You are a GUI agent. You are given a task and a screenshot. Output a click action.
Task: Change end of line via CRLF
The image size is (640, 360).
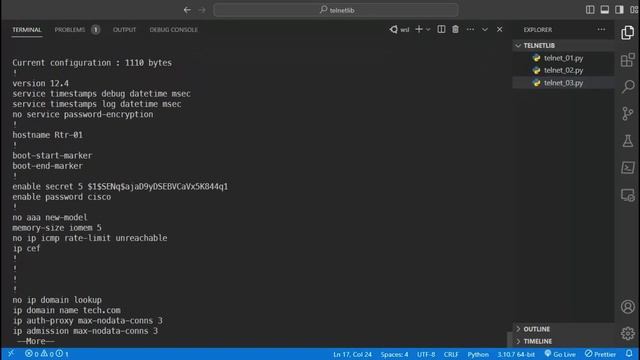click(451, 354)
